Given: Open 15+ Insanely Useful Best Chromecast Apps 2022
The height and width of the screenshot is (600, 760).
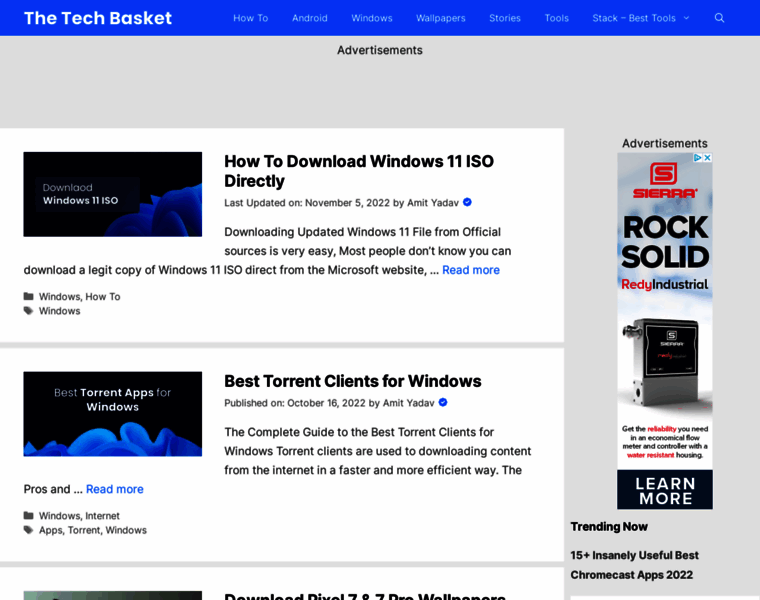Looking at the screenshot, I should pyautogui.click(x=634, y=565).
